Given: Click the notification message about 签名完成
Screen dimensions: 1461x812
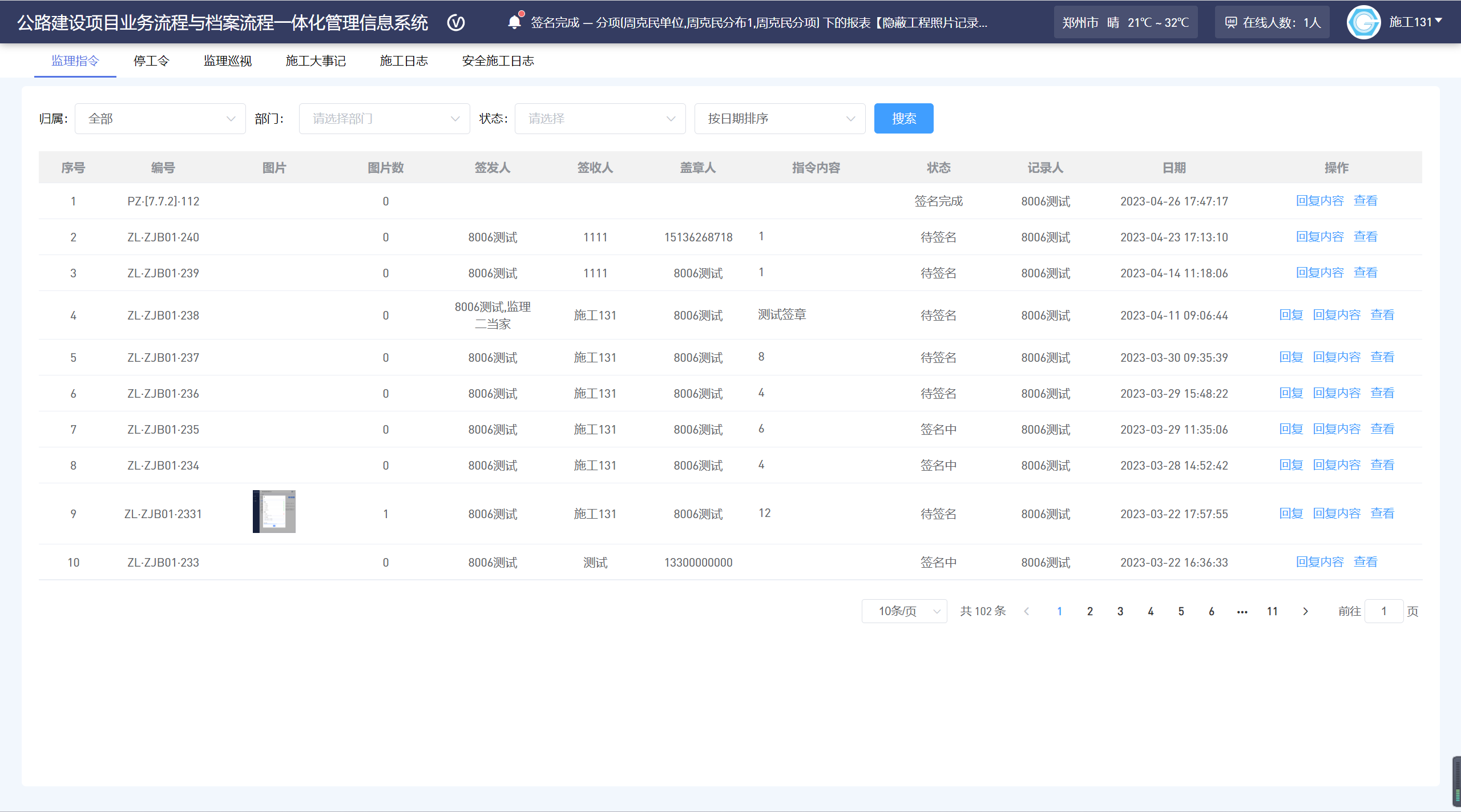Looking at the screenshot, I should pyautogui.click(x=759, y=23).
